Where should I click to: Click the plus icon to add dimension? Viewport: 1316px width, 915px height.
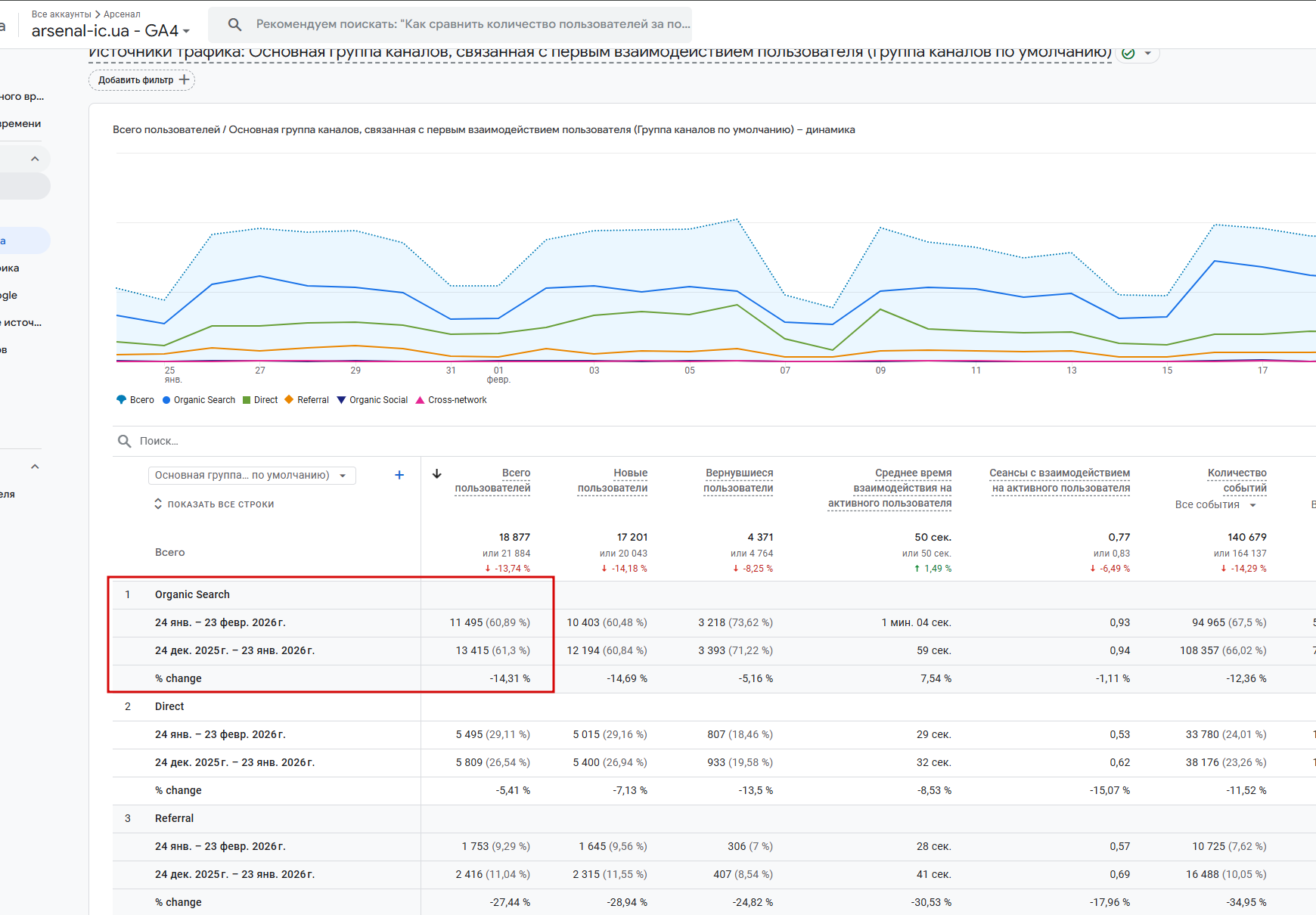click(x=399, y=475)
